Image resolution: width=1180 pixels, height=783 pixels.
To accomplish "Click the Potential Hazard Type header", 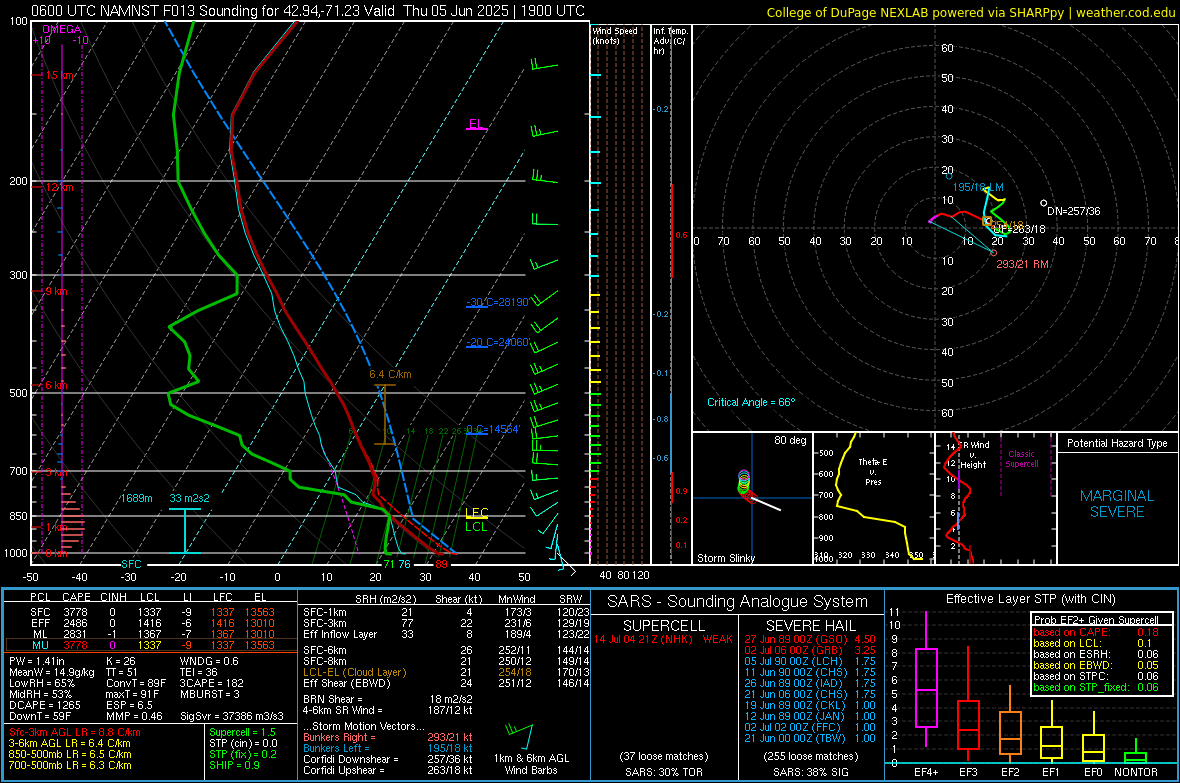I will 1117,443.
